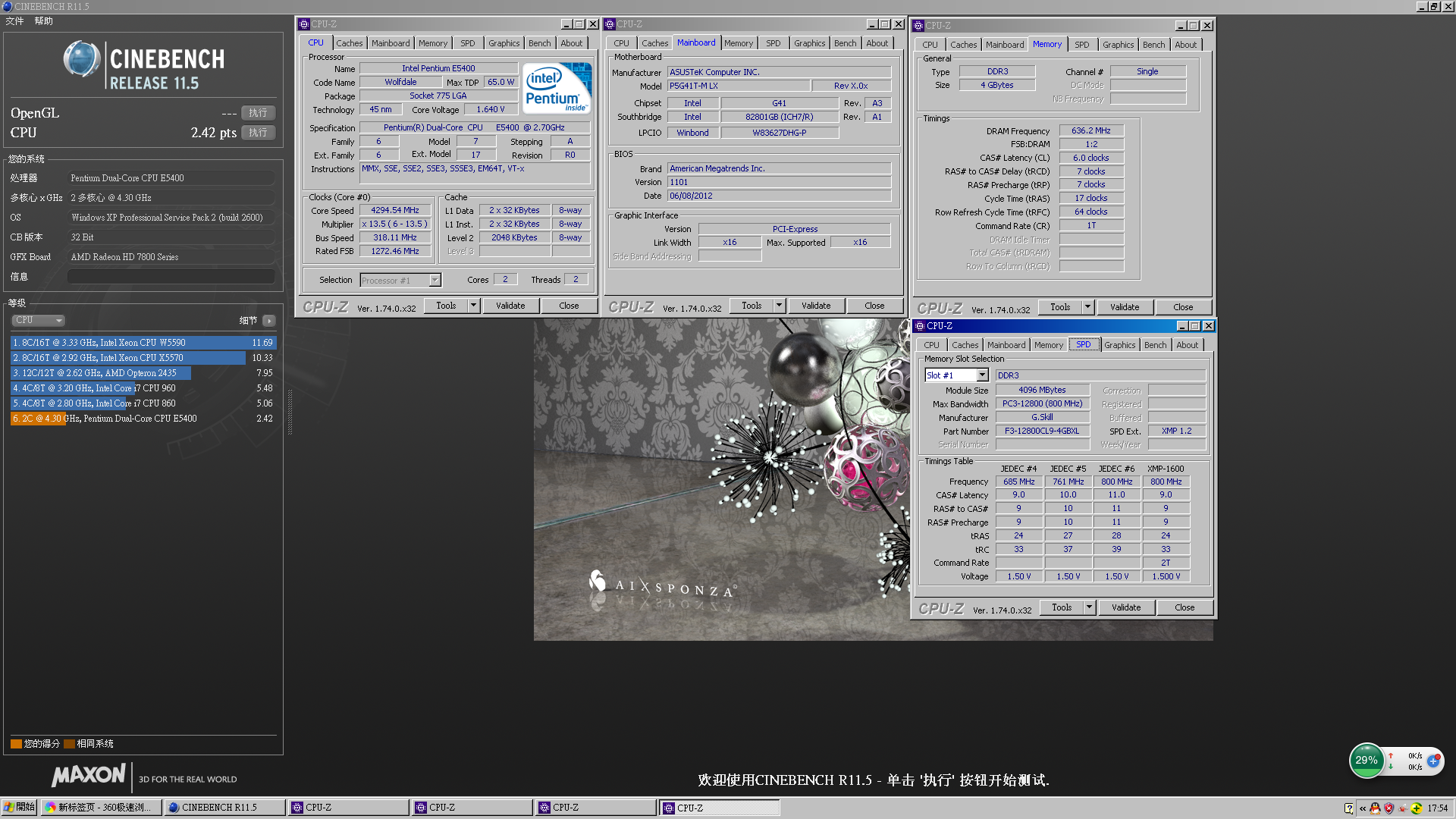The height and width of the screenshot is (819, 1456).
Task: Click the CPU-Z title icon of the Mainboard window
Action: click(610, 24)
